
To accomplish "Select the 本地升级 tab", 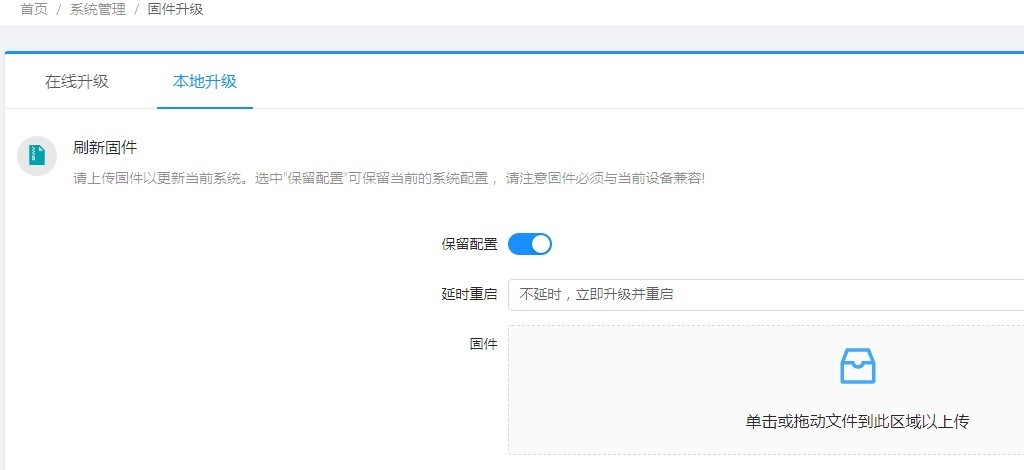I will [x=205, y=82].
